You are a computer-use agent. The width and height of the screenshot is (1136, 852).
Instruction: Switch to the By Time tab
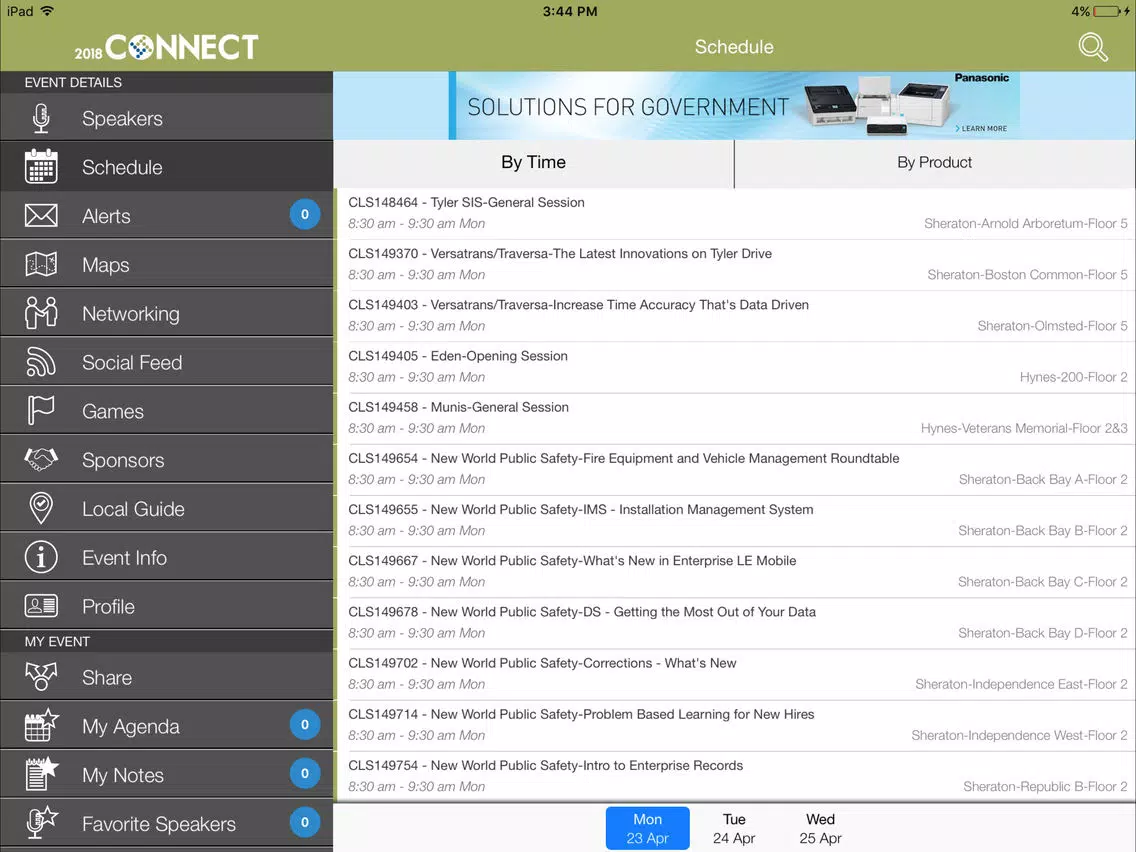pyautogui.click(x=533, y=163)
